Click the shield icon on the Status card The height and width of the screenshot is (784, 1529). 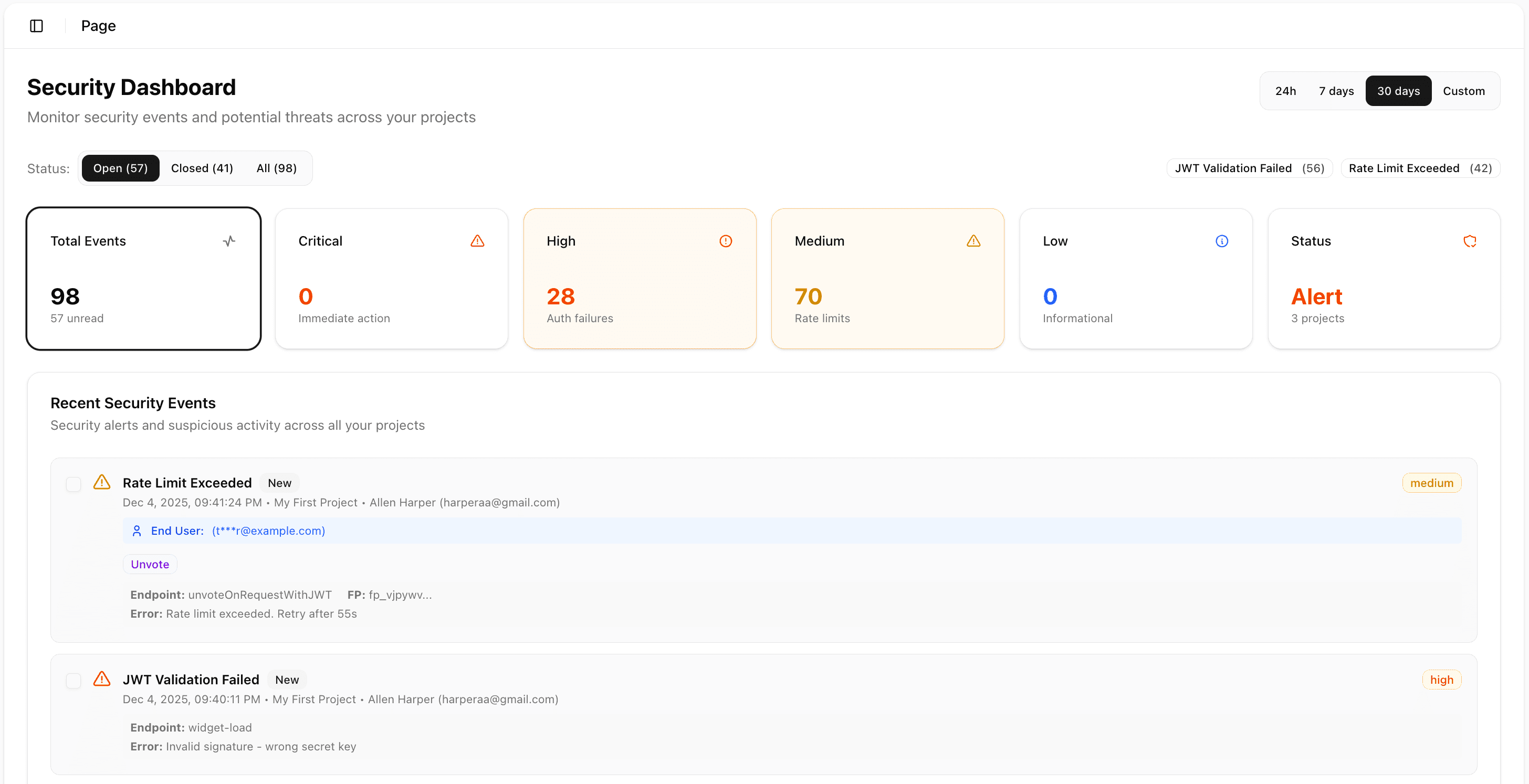point(1470,241)
